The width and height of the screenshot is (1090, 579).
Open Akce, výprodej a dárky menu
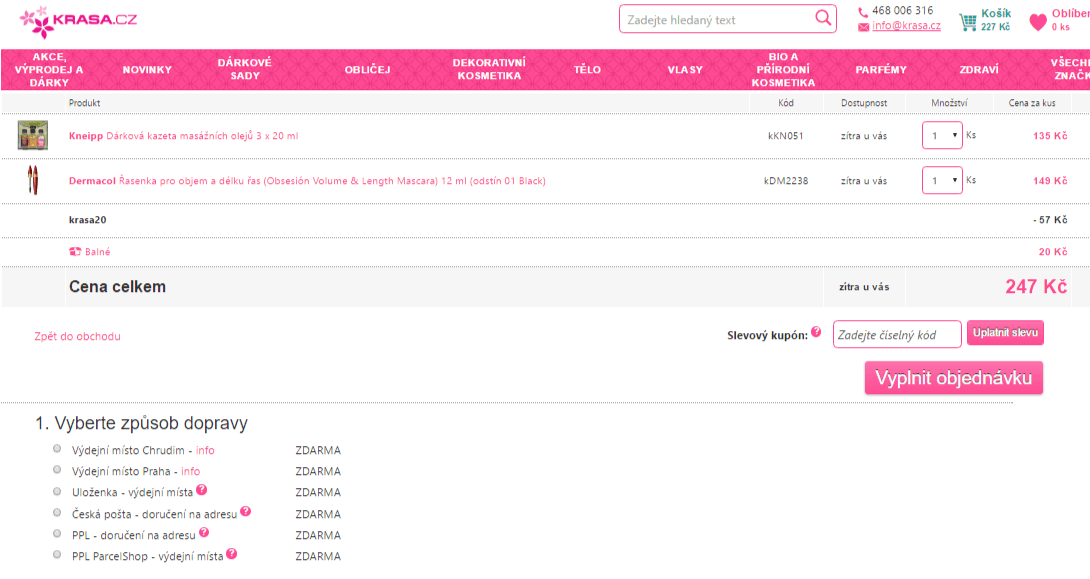click(49, 70)
